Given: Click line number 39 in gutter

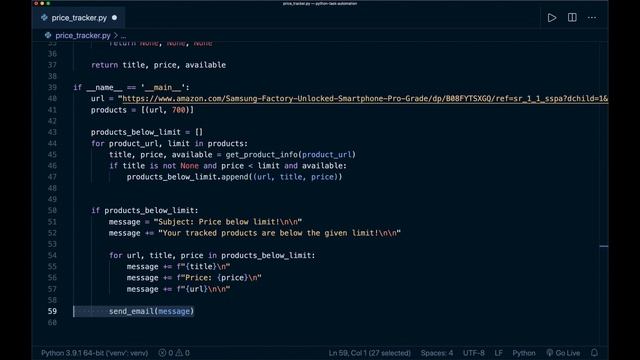Looking at the screenshot, I should [52, 87].
